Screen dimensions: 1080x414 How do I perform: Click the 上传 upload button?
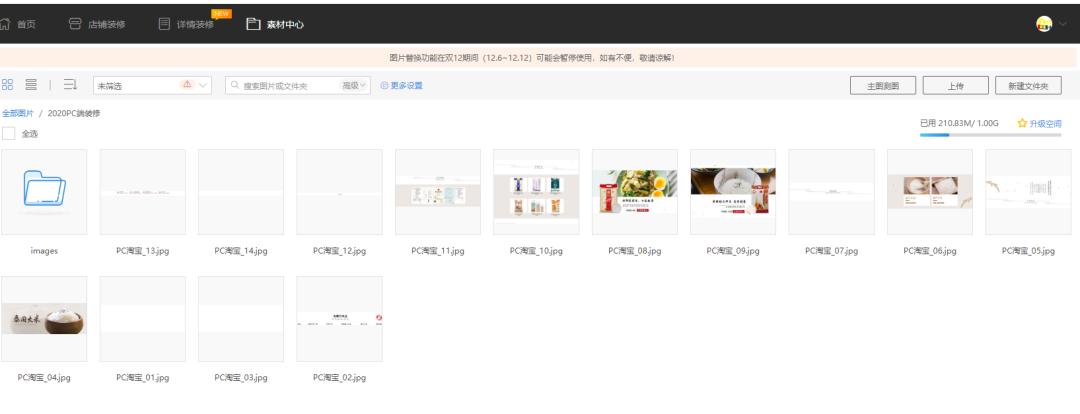955,85
